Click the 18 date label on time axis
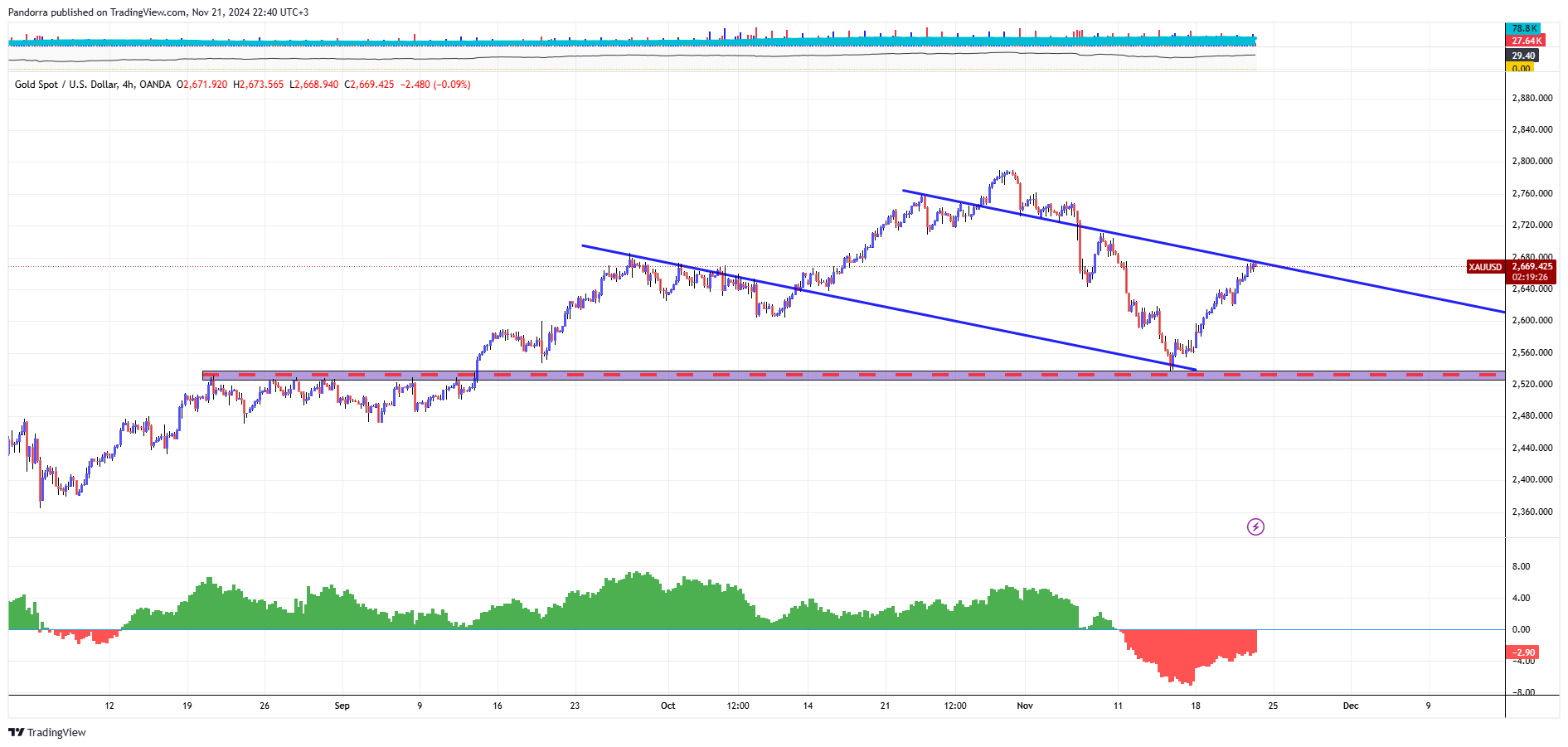This screenshot has height=747, width=1568. pos(1195,706)
